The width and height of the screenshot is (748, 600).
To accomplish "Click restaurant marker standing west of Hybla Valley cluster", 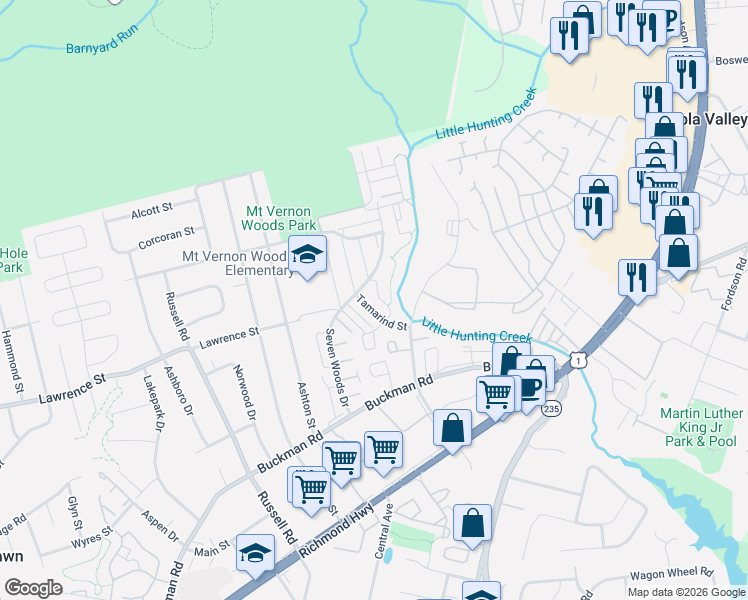I will pyautogui.click(x=593, y=213).
